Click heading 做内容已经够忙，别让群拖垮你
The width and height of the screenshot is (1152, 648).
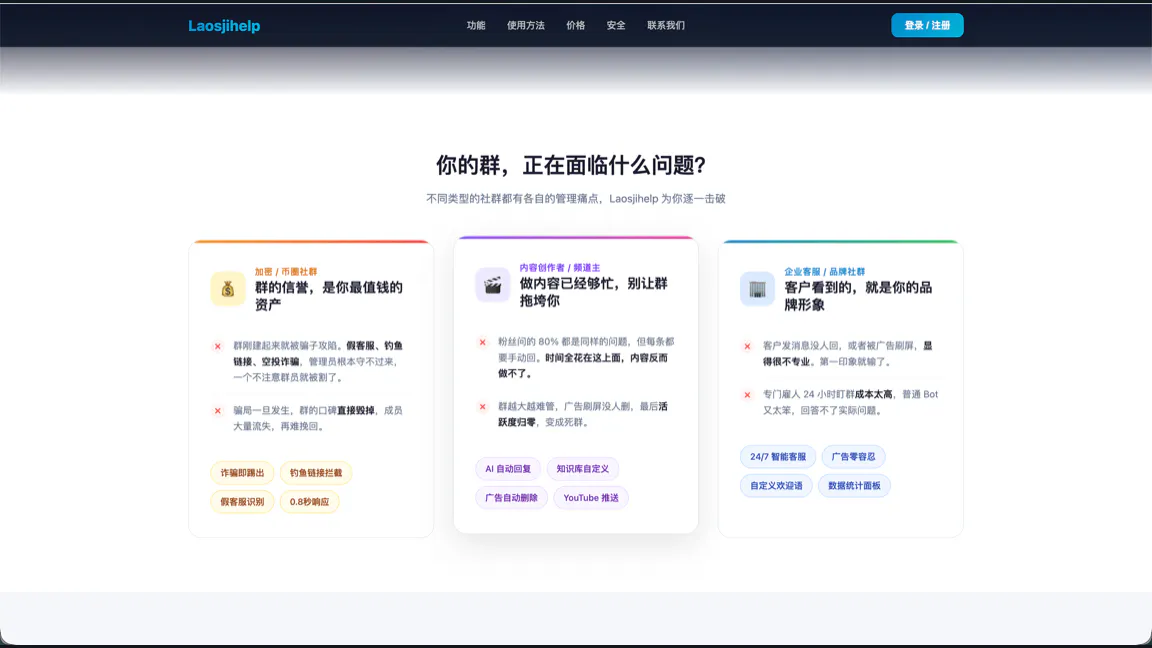(x=594, y=292)
